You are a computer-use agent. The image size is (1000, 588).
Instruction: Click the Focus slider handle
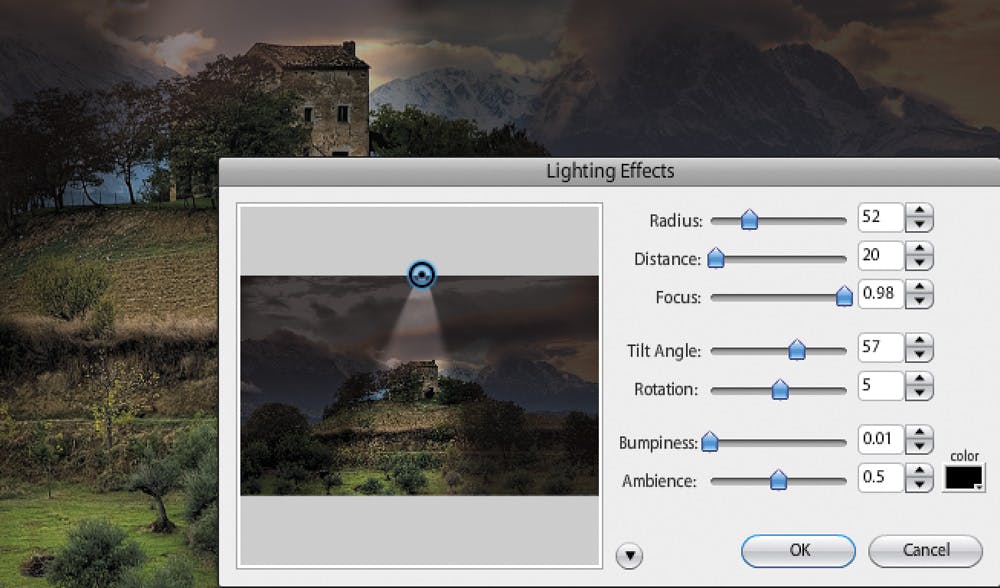844,297
